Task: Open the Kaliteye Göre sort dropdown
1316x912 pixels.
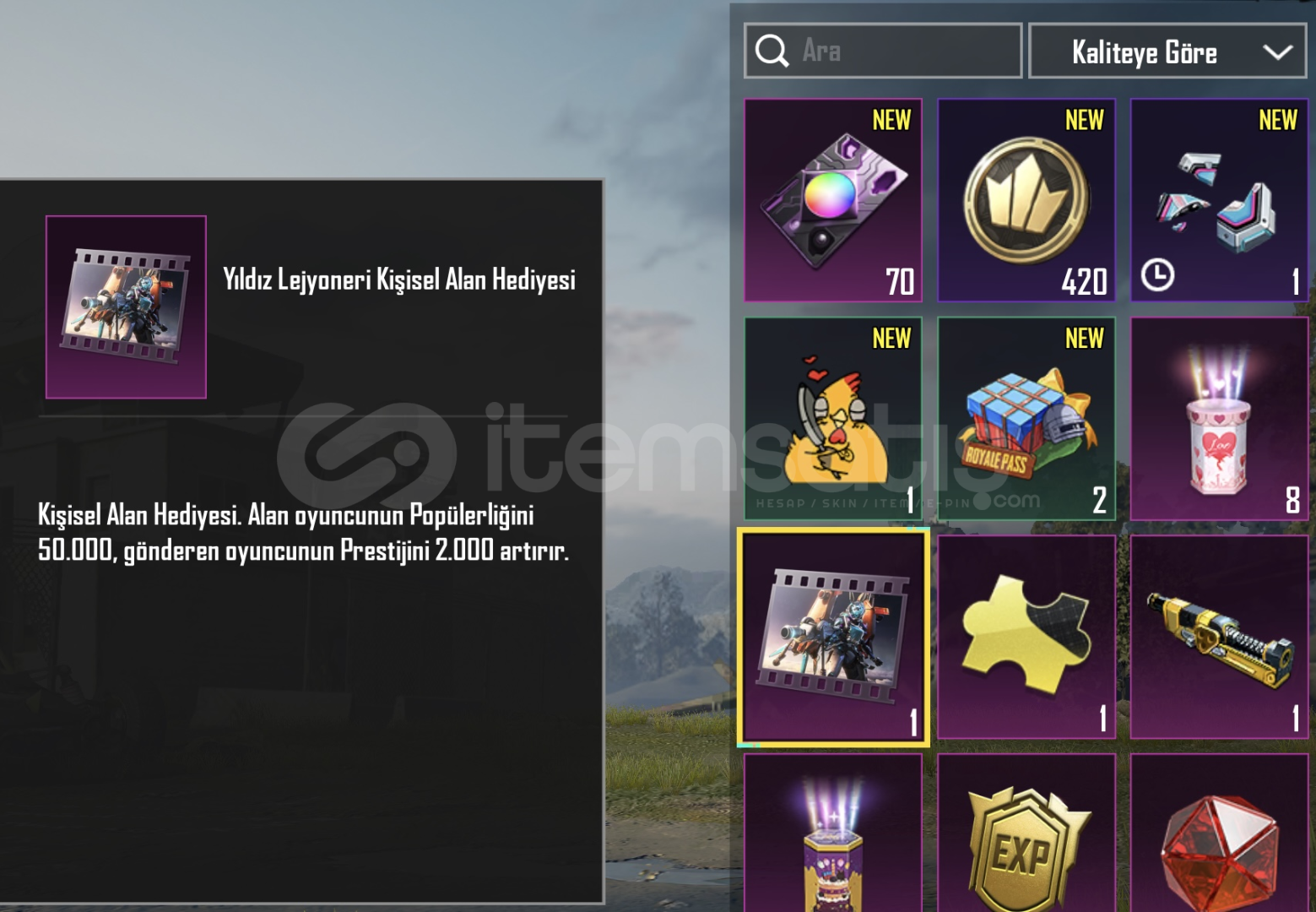Action: coord(1167,52)
